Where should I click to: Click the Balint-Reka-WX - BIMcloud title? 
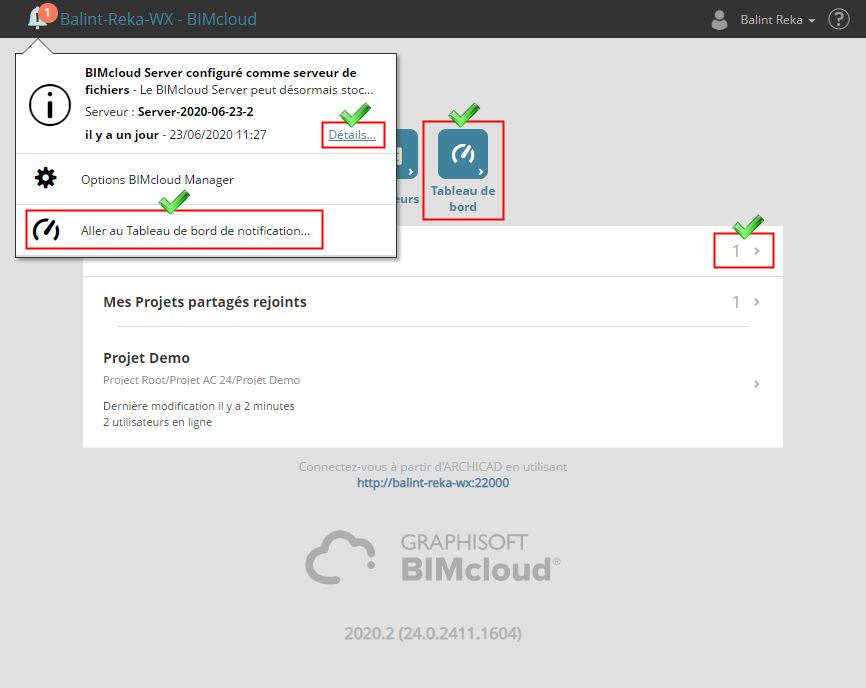158,19
